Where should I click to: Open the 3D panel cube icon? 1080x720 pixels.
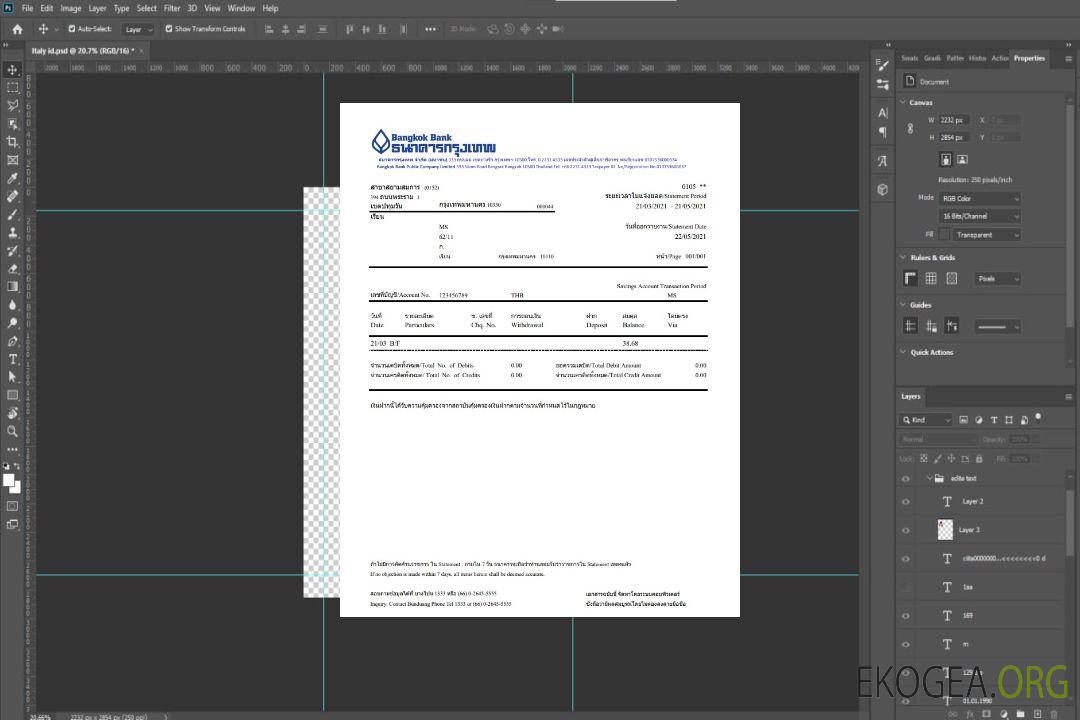point(883,189)
